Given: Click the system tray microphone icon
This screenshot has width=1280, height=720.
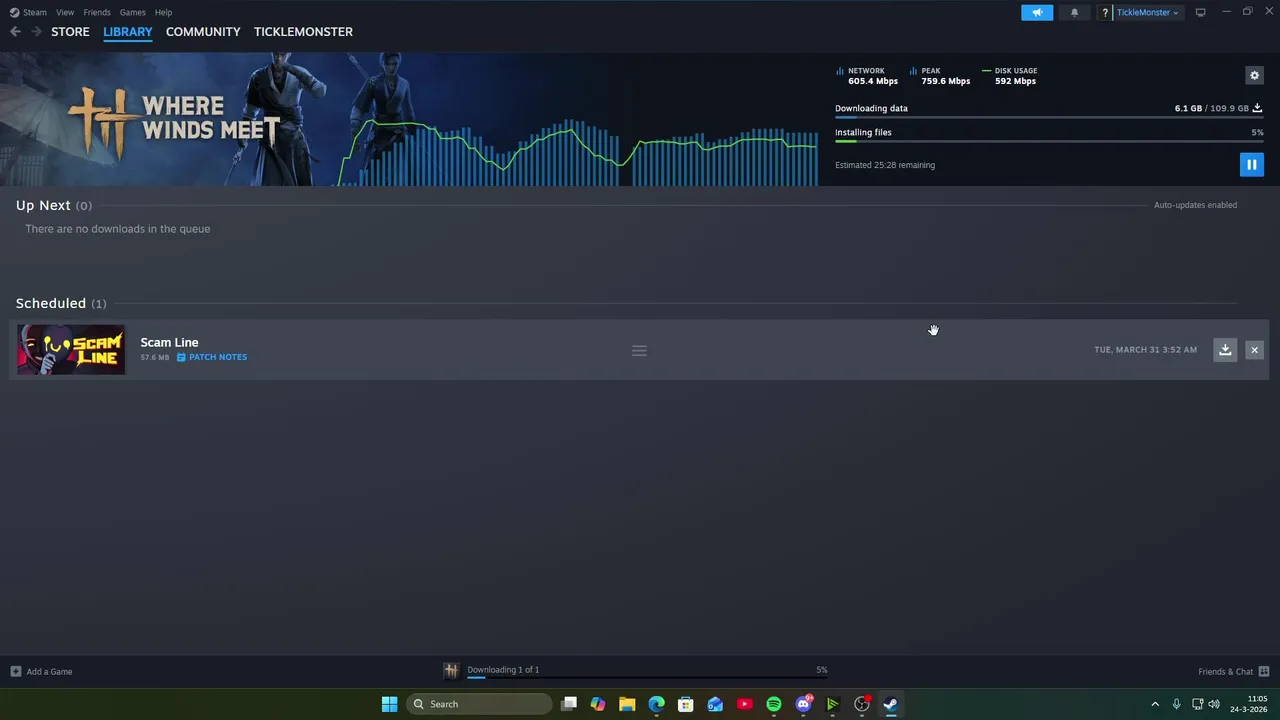Looking at the screenshot, I should click(x=1177, y=704).
